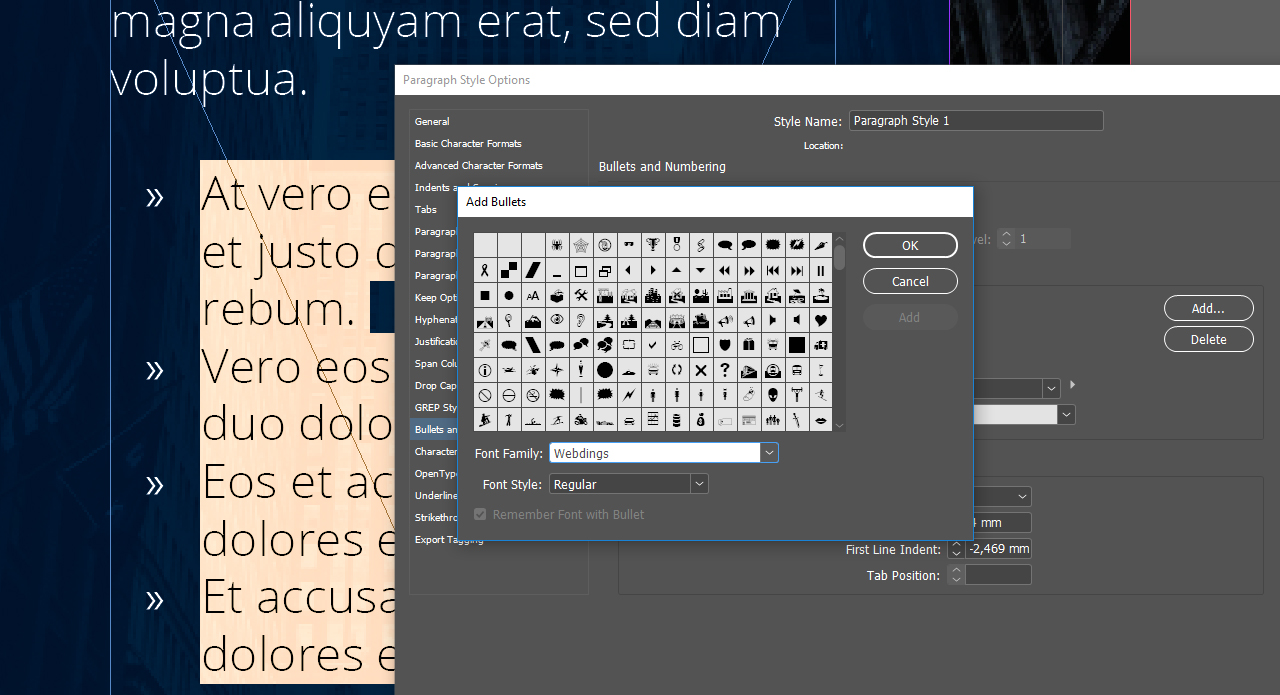Open Basic Character Formats section

tap(468, 143)
